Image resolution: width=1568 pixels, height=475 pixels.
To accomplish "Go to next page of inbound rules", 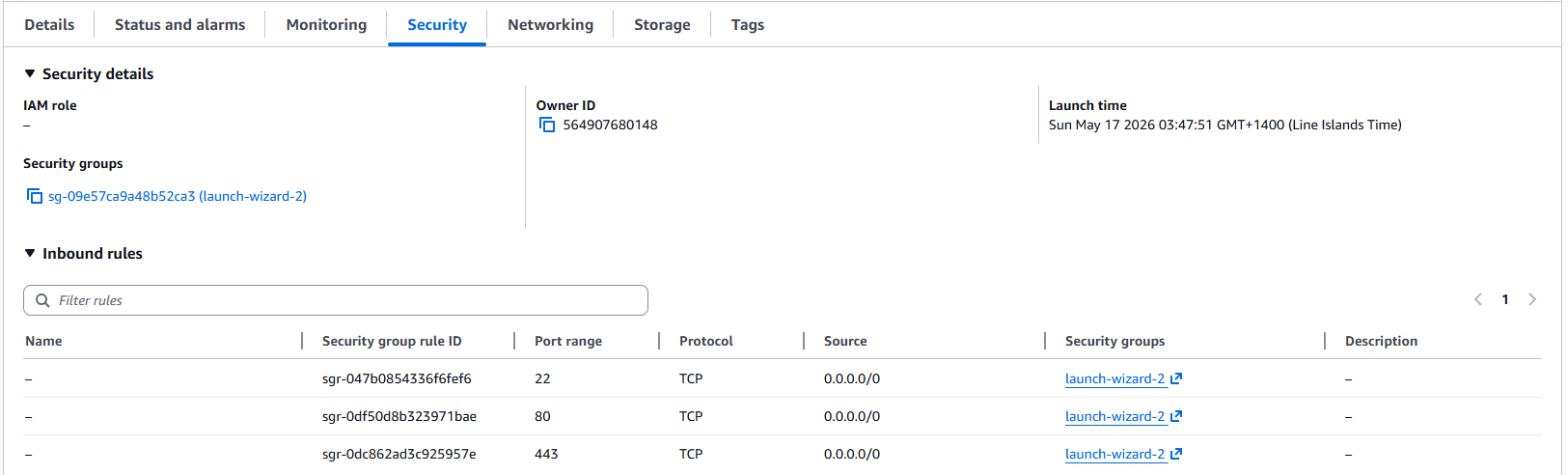I will (x=1532, y=299).
